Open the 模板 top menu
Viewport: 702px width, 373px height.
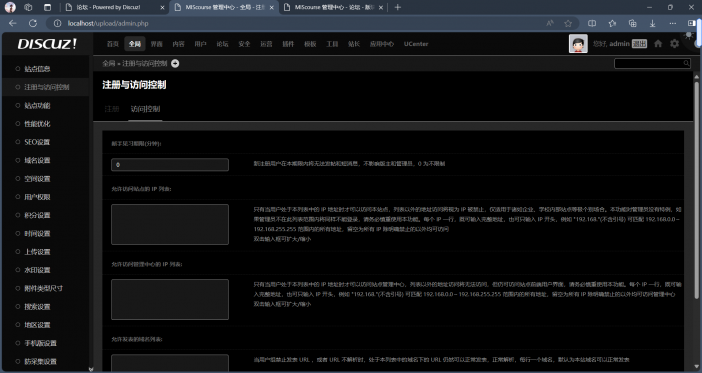310,44
